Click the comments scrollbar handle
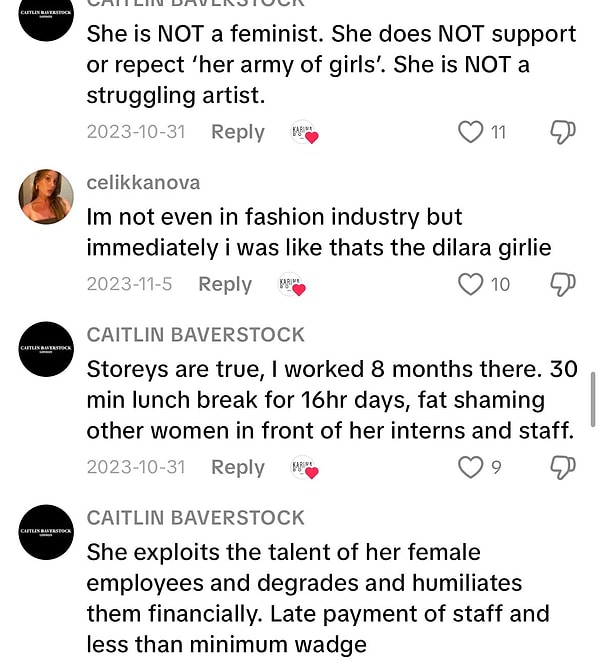The width and height of the screenshot is (600, 663). pos(593,399)
